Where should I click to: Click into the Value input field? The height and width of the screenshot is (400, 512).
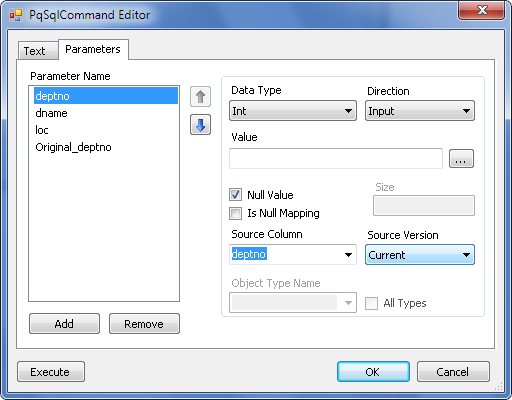pyautogui.click(x=336, y=159)
